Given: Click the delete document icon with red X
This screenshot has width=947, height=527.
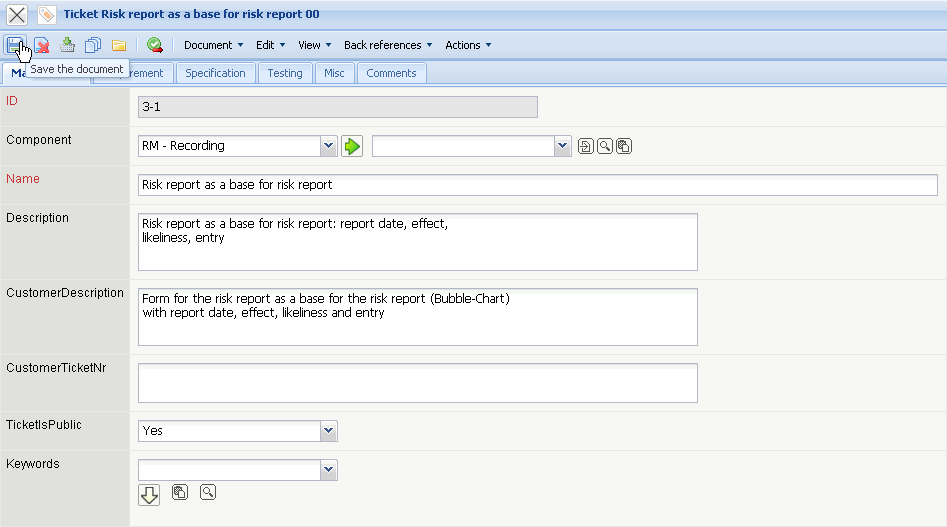Looking at the screenshot, I should [42, 45].
